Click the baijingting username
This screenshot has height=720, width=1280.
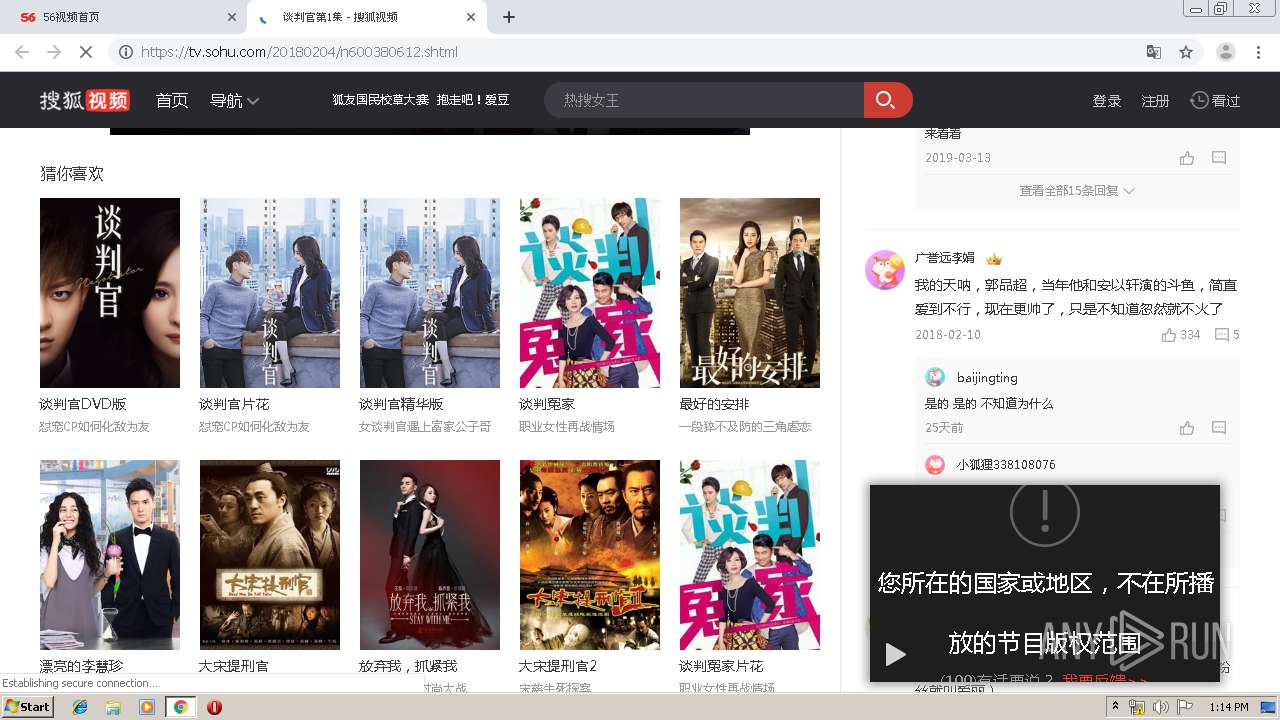987,377
